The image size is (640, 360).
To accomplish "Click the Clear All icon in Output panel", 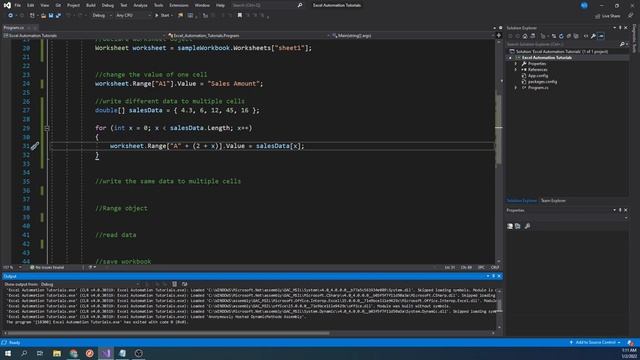I will [x=174, y=284].
